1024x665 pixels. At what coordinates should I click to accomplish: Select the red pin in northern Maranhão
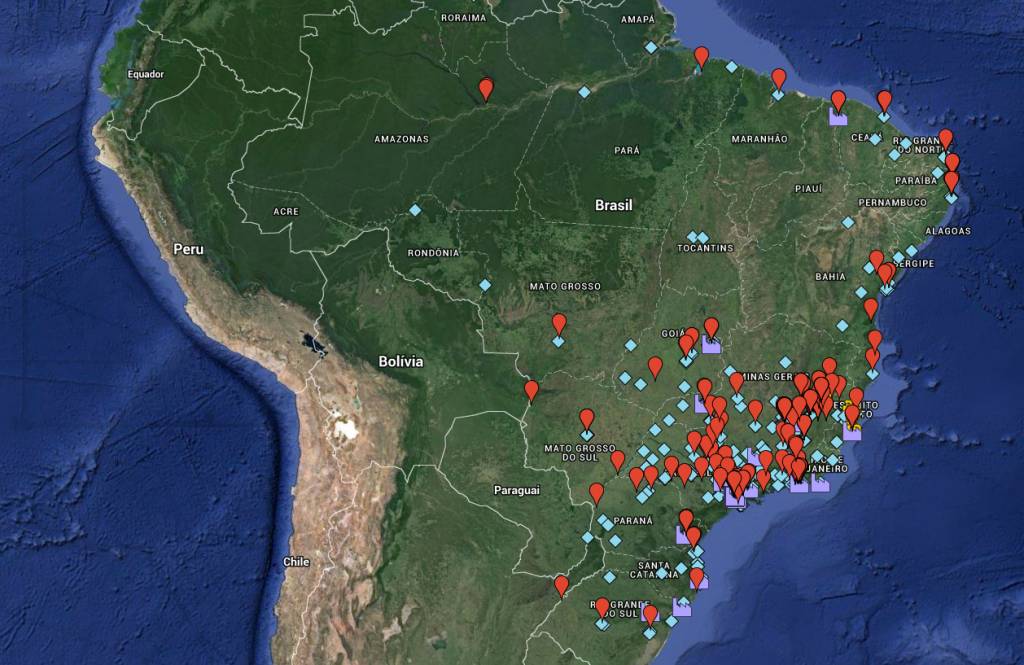pyautogui.click(x=778, y=79)
